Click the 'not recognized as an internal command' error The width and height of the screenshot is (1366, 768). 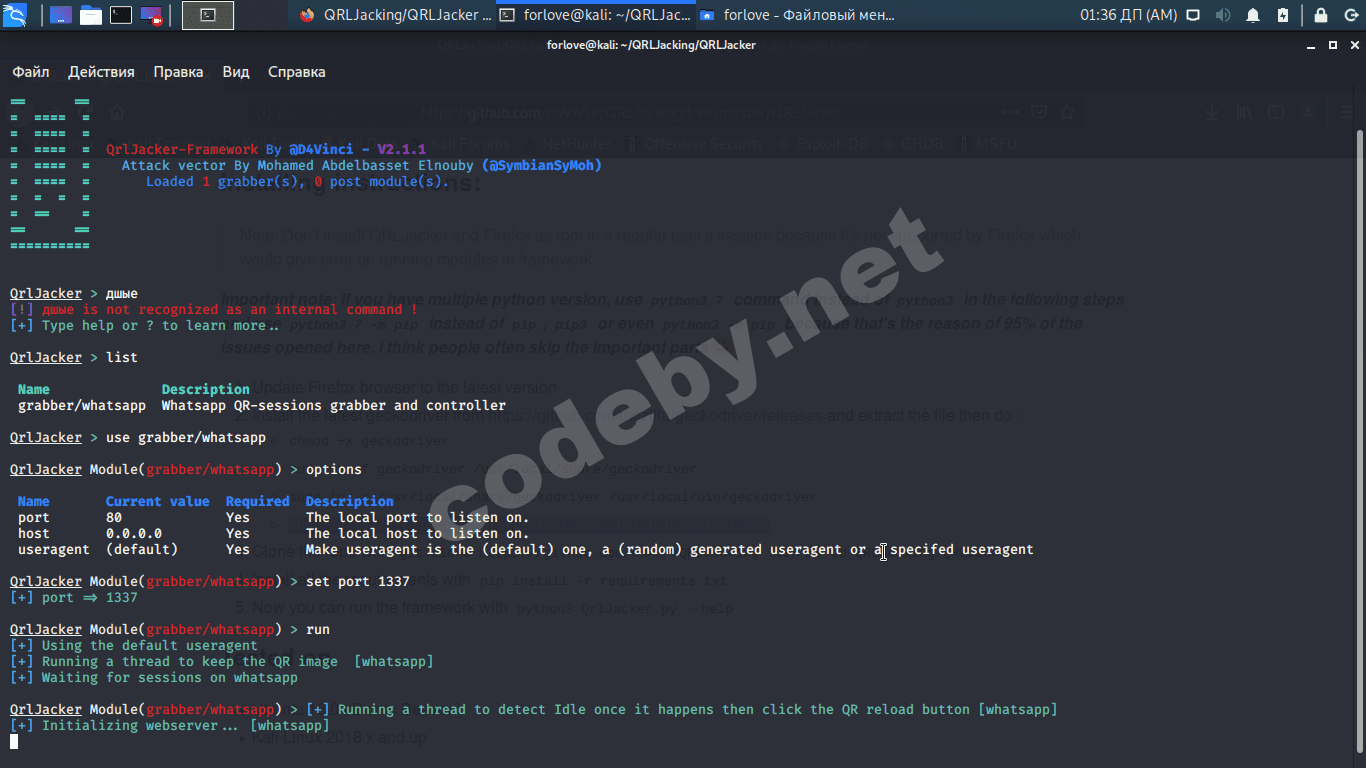pos(214,309)
